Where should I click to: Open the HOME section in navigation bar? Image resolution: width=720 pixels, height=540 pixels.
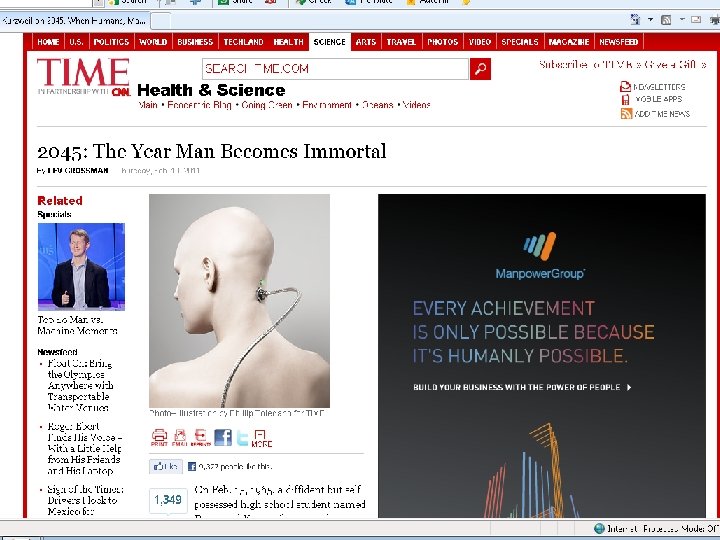point(48,42)
